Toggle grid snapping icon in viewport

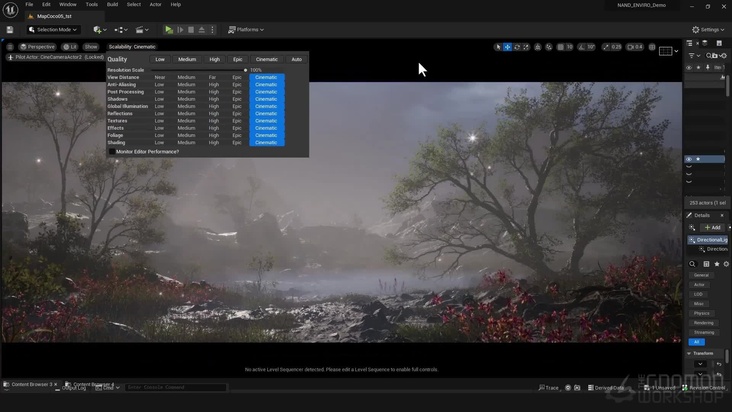pos(560,47)
